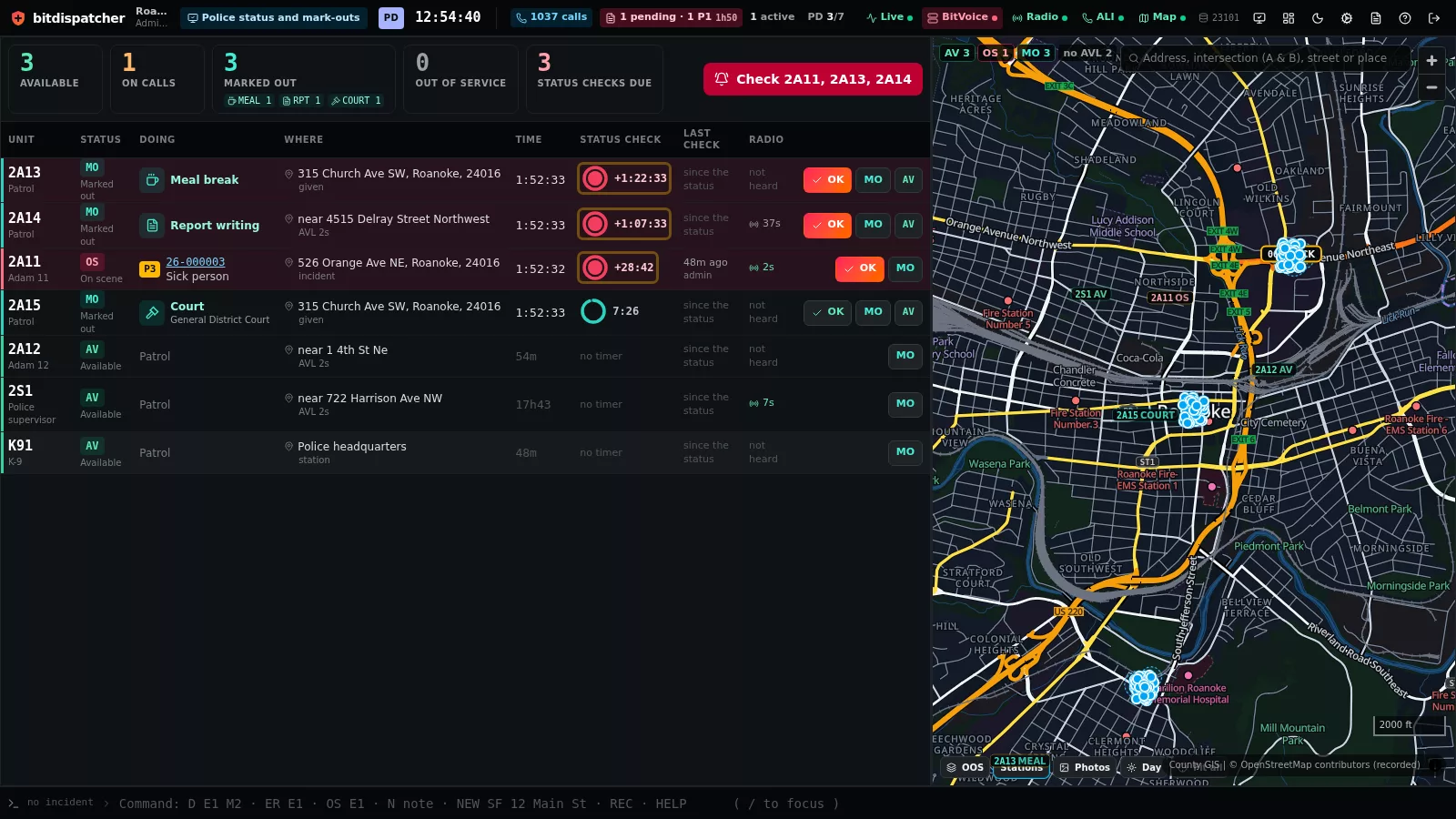
Task: Toggle the AV 3 map filter chip
Action: (x=957, y=53)
